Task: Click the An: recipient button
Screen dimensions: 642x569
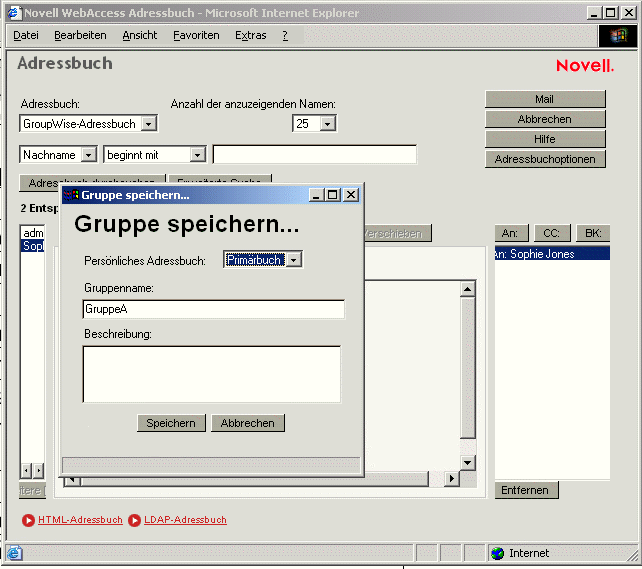Action: pos(511,233)
